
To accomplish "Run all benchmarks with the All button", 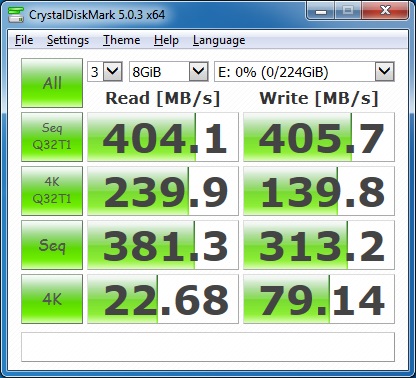I will point(52,83).
